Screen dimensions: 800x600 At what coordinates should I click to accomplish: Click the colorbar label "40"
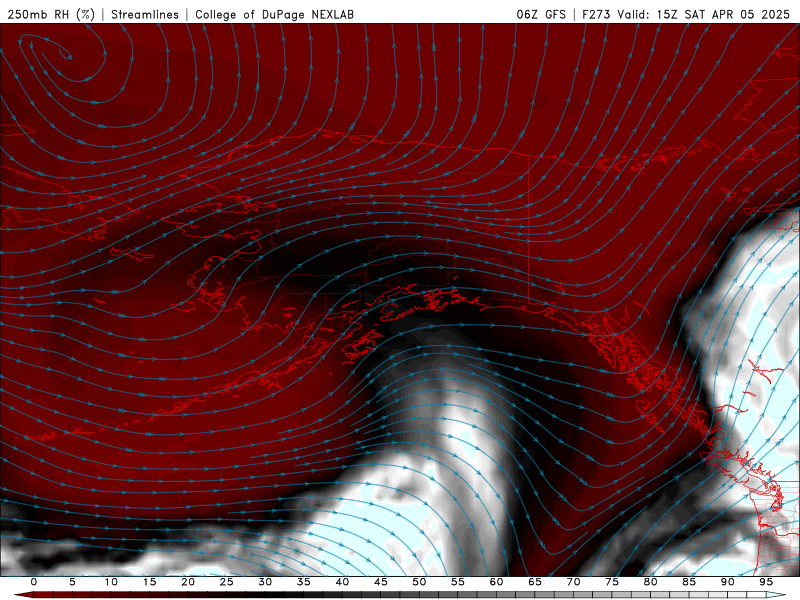(x=342, y=582)
